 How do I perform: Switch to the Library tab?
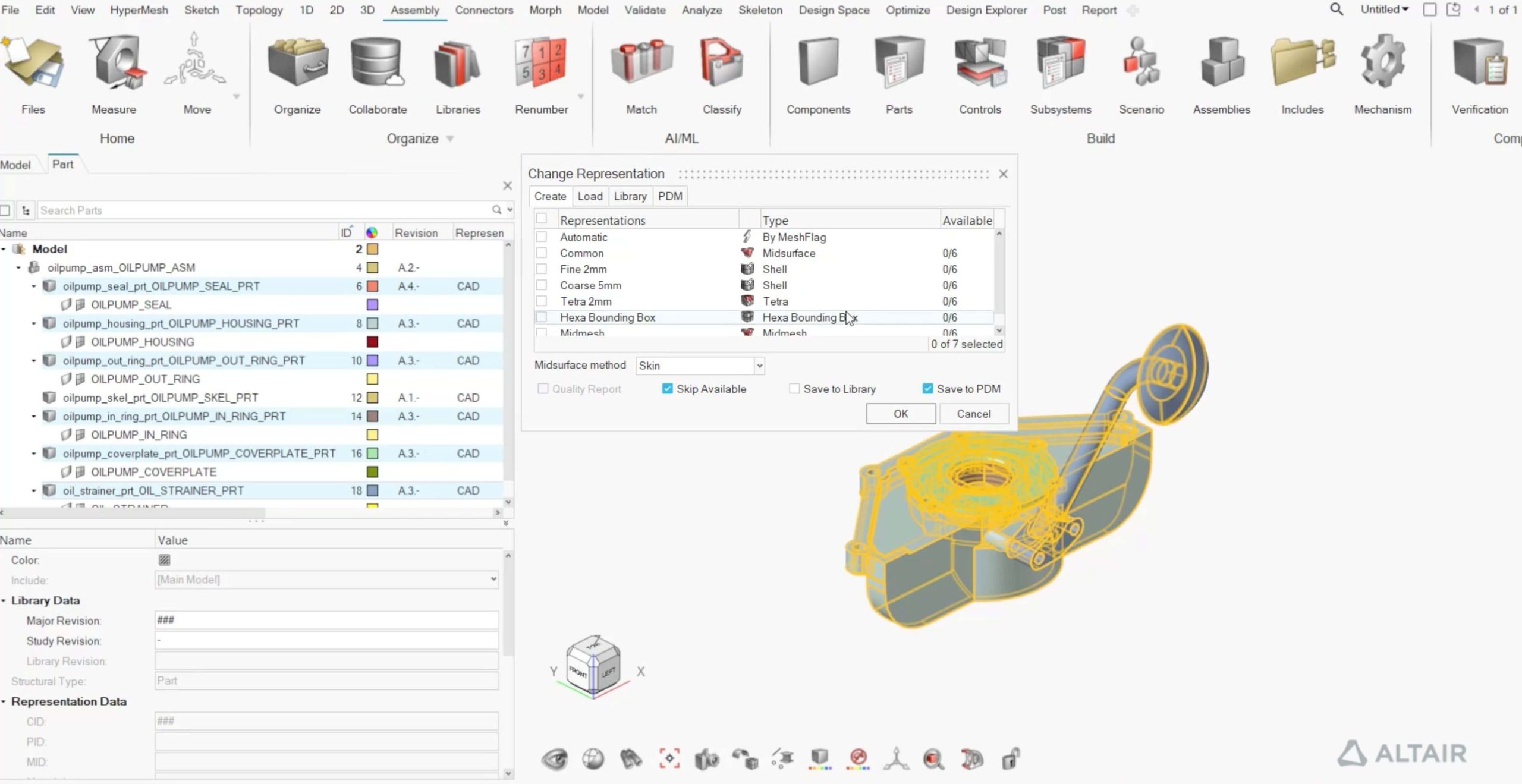click(630, 196)
